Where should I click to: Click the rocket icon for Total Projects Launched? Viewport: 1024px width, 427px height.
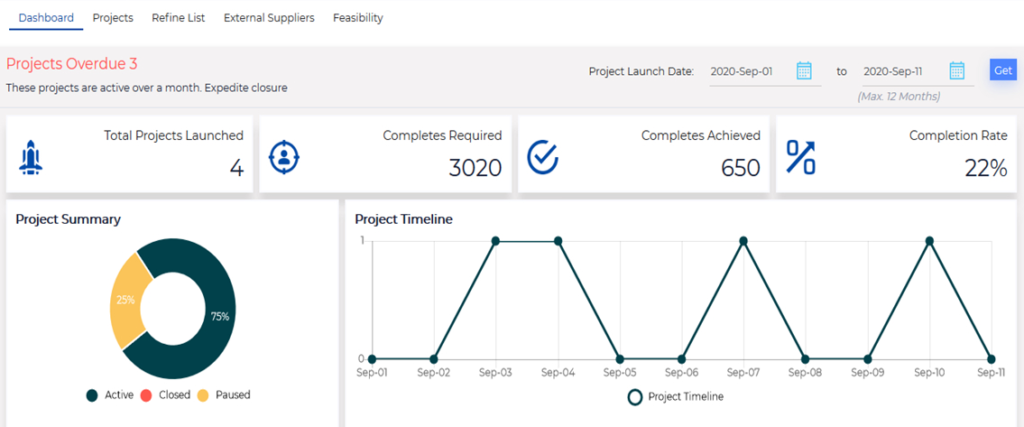30,157
